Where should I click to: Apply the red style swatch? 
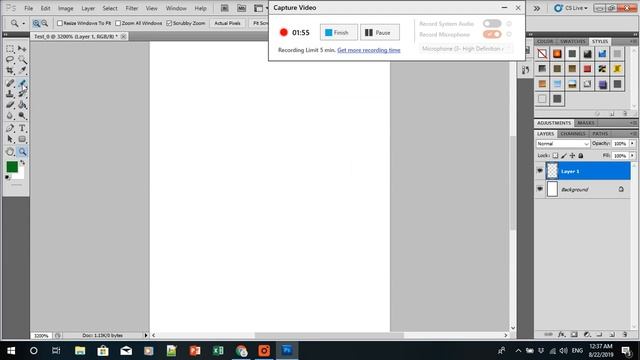point(587,69)
